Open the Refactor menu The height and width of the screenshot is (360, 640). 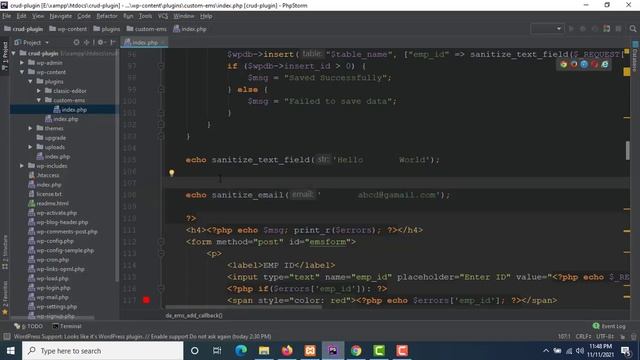coord(107,16)
